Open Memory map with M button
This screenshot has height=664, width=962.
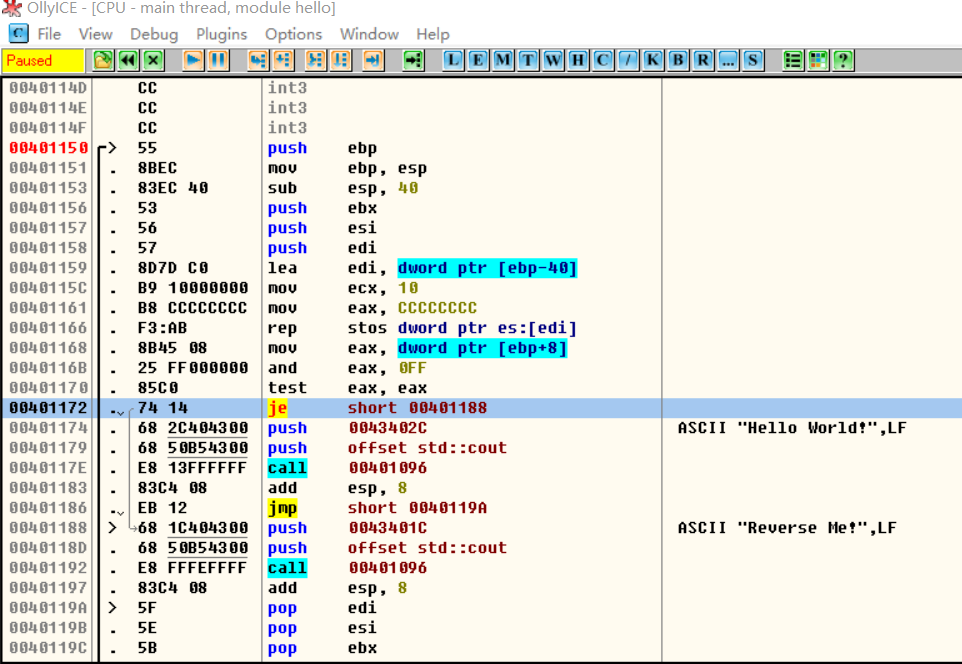(503, 60)
